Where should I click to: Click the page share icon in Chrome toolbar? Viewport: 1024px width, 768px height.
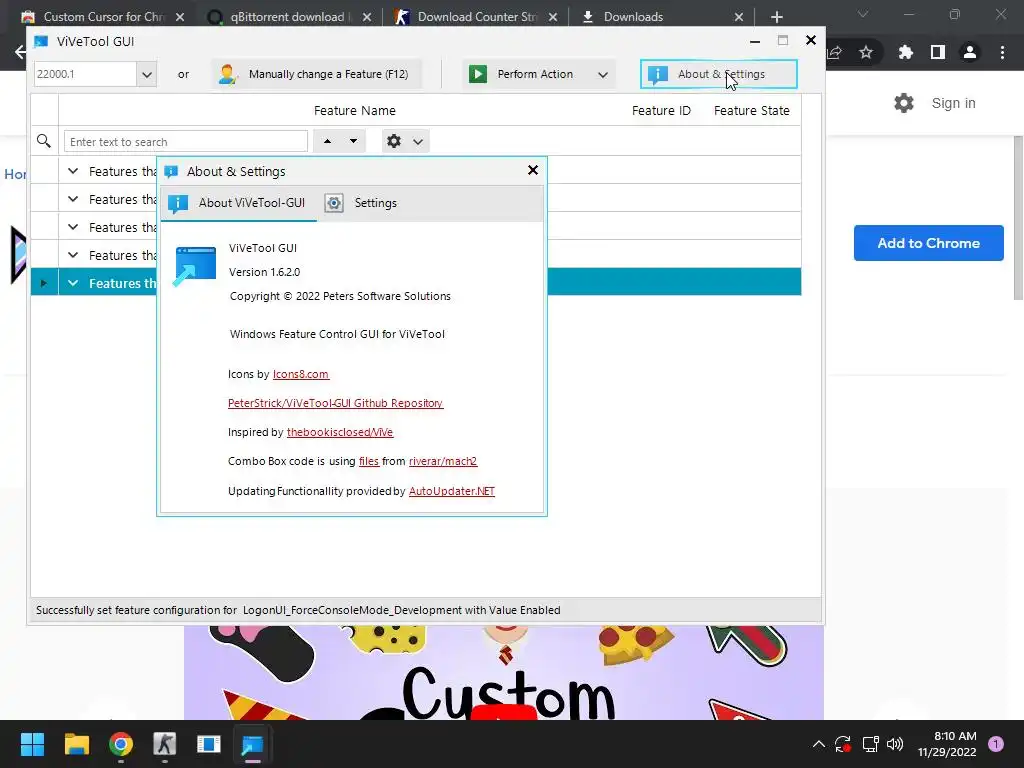tap(834, 52)
